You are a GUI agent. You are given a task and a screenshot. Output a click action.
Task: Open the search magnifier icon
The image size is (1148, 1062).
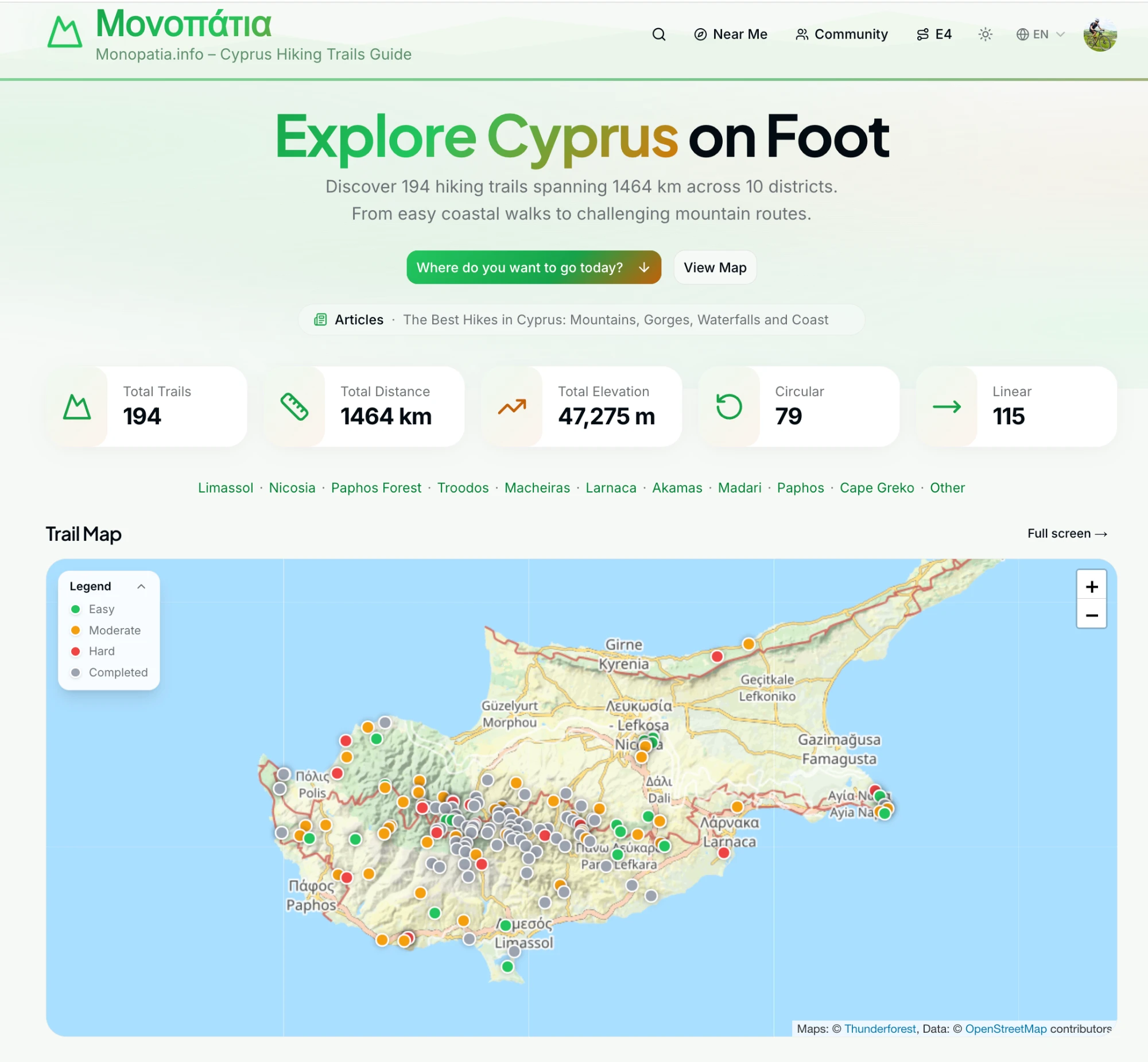(658, 34)
